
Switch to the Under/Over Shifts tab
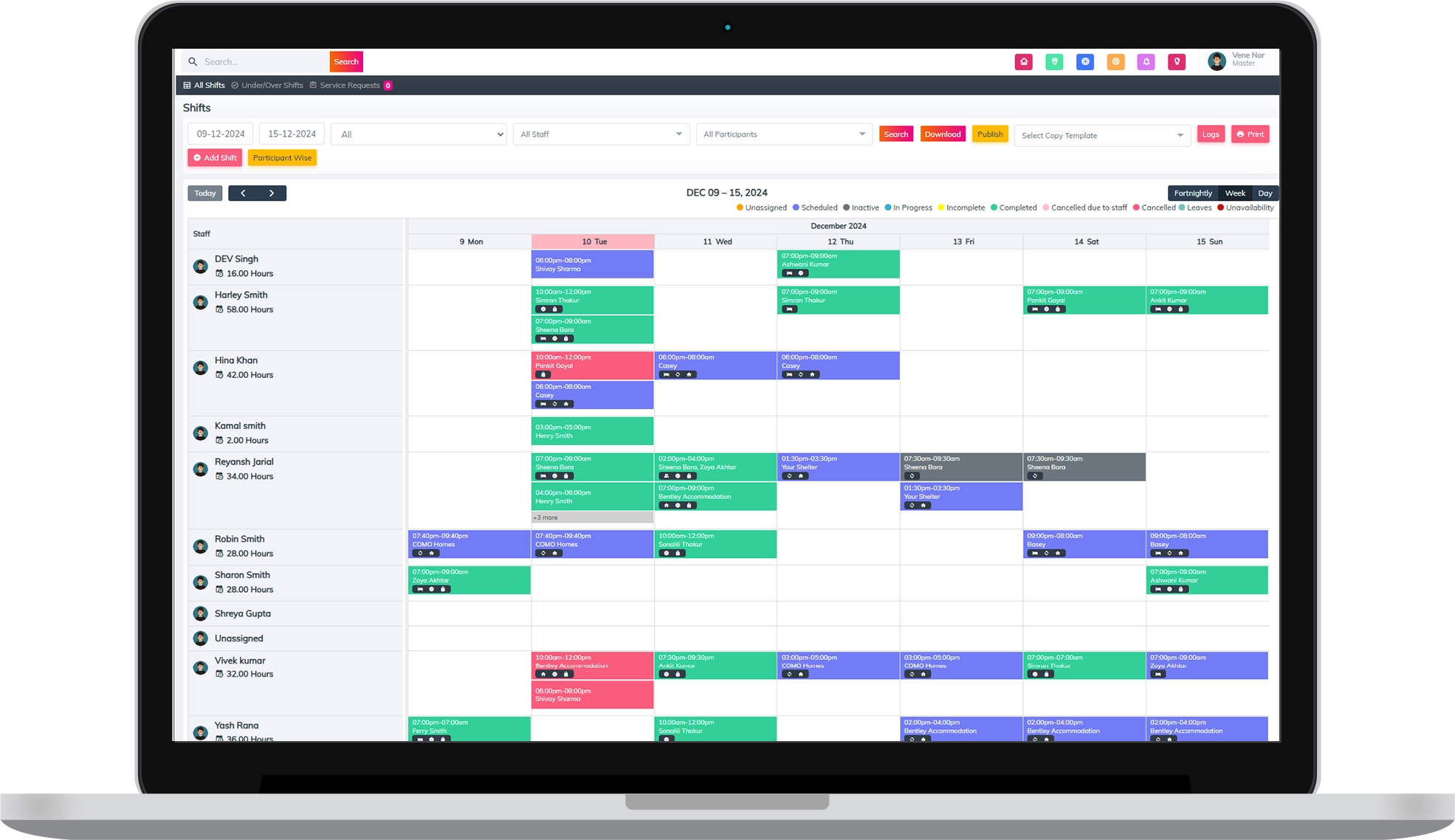(x=271, y=85)
